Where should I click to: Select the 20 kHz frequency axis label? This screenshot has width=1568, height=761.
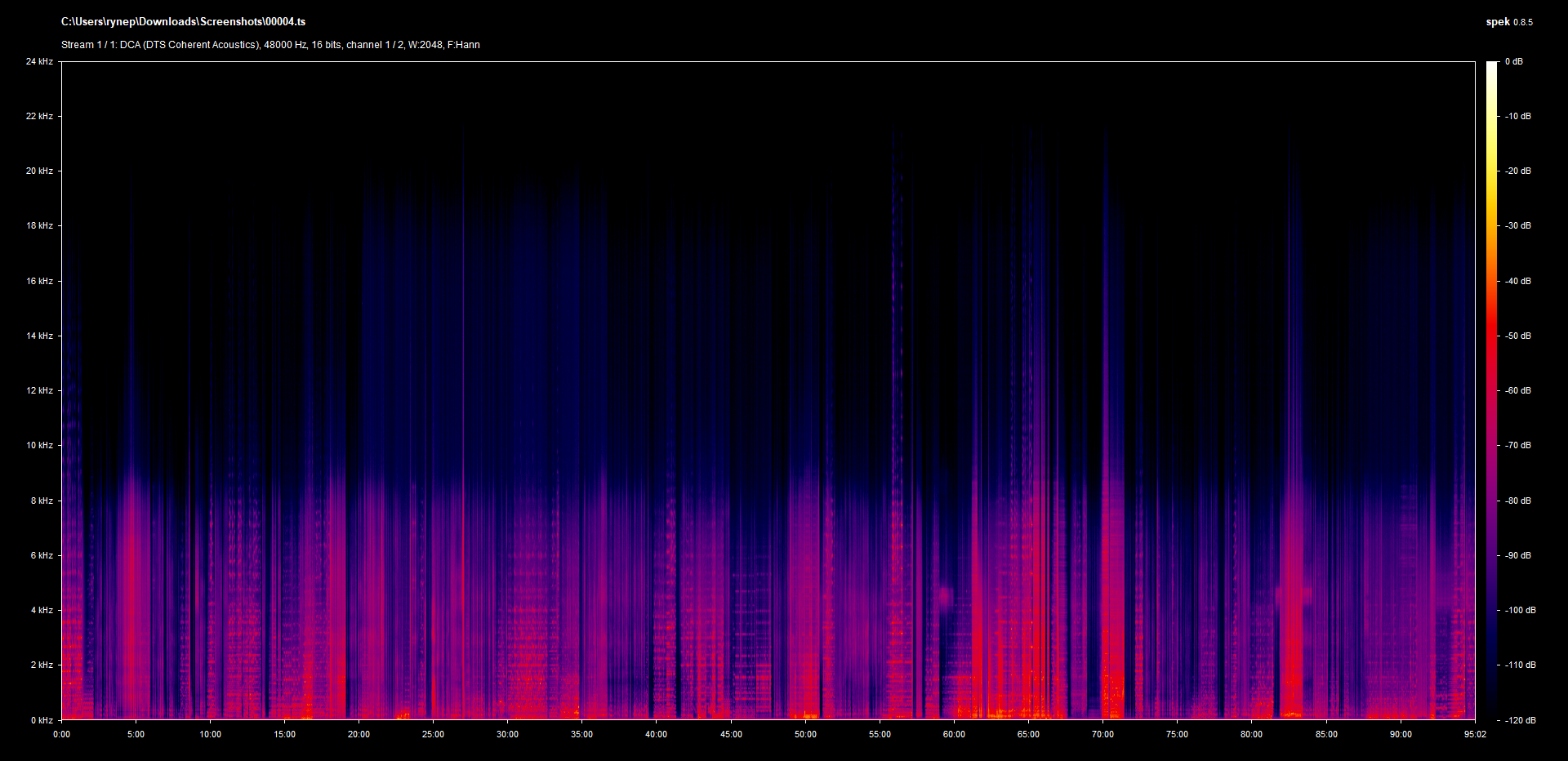[x=39, y=171]
